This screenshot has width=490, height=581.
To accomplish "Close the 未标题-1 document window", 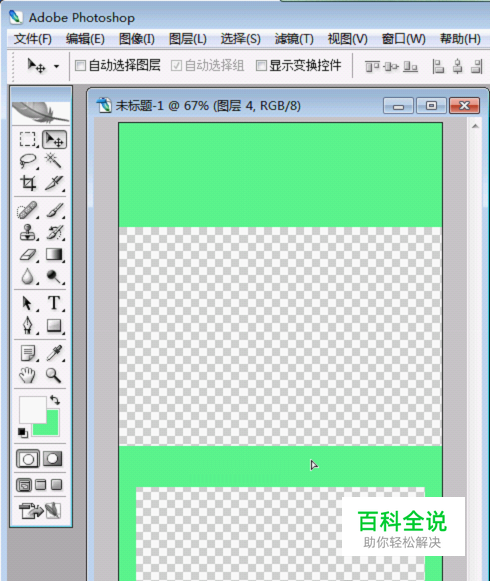I will click(464, 106).
